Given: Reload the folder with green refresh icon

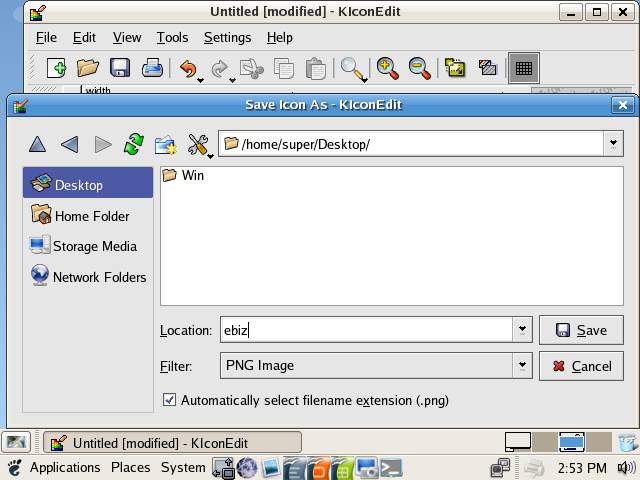Looking at the screenshot, I should pos(133,144).
